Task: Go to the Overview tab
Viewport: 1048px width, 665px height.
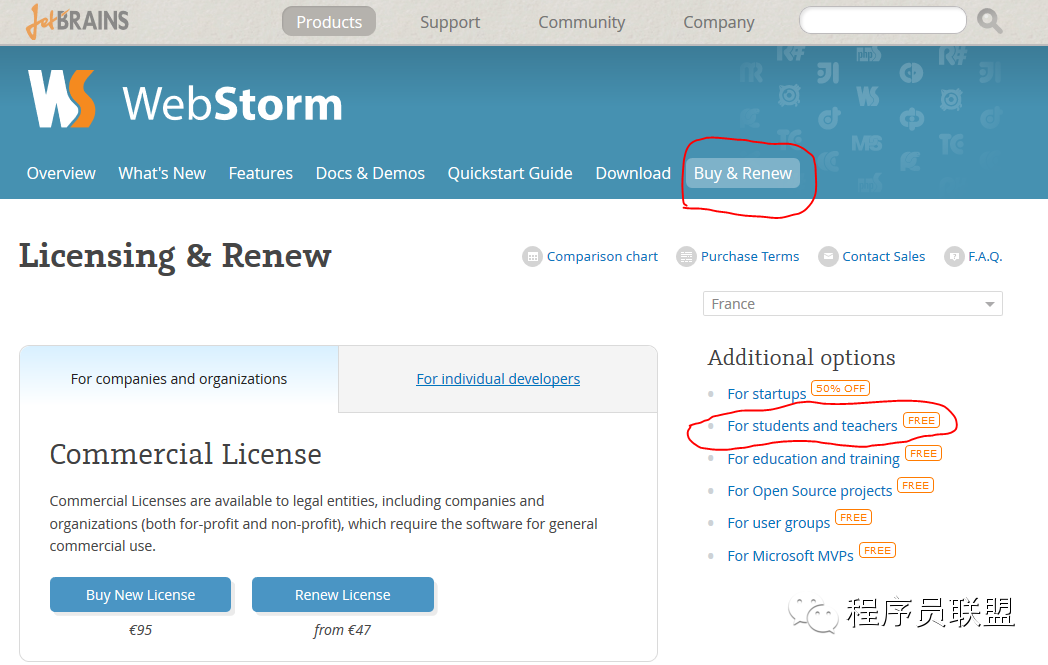Action: tap(61, 173)
